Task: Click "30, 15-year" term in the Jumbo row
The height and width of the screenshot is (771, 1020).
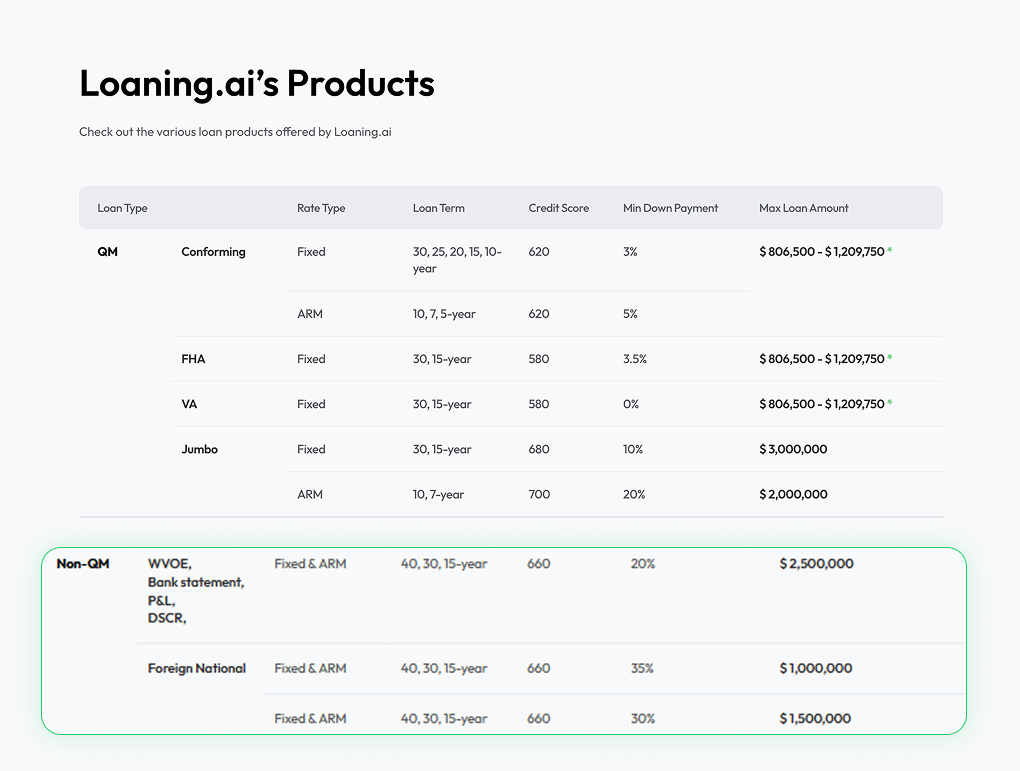Action: (442, 450)
